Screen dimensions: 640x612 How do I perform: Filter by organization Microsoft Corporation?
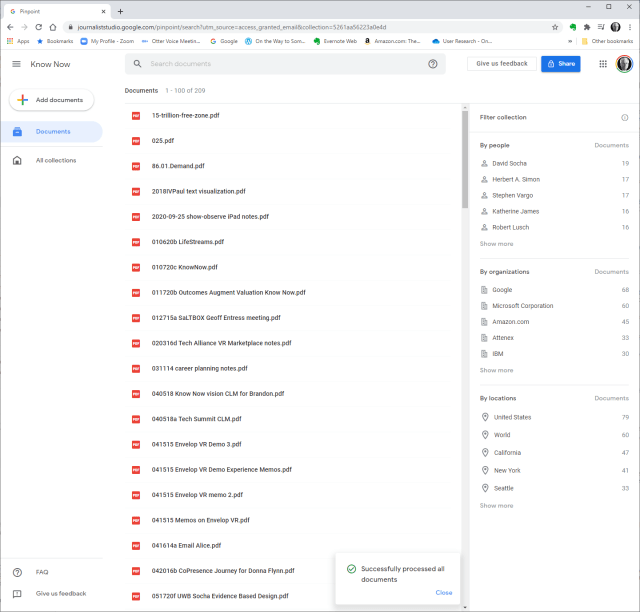(522, 306)
